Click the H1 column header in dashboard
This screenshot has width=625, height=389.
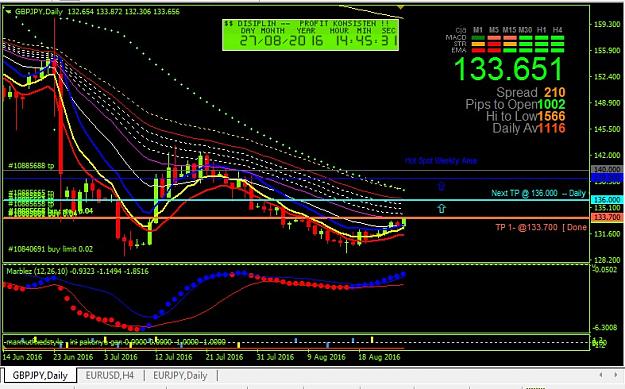point(542,30)
